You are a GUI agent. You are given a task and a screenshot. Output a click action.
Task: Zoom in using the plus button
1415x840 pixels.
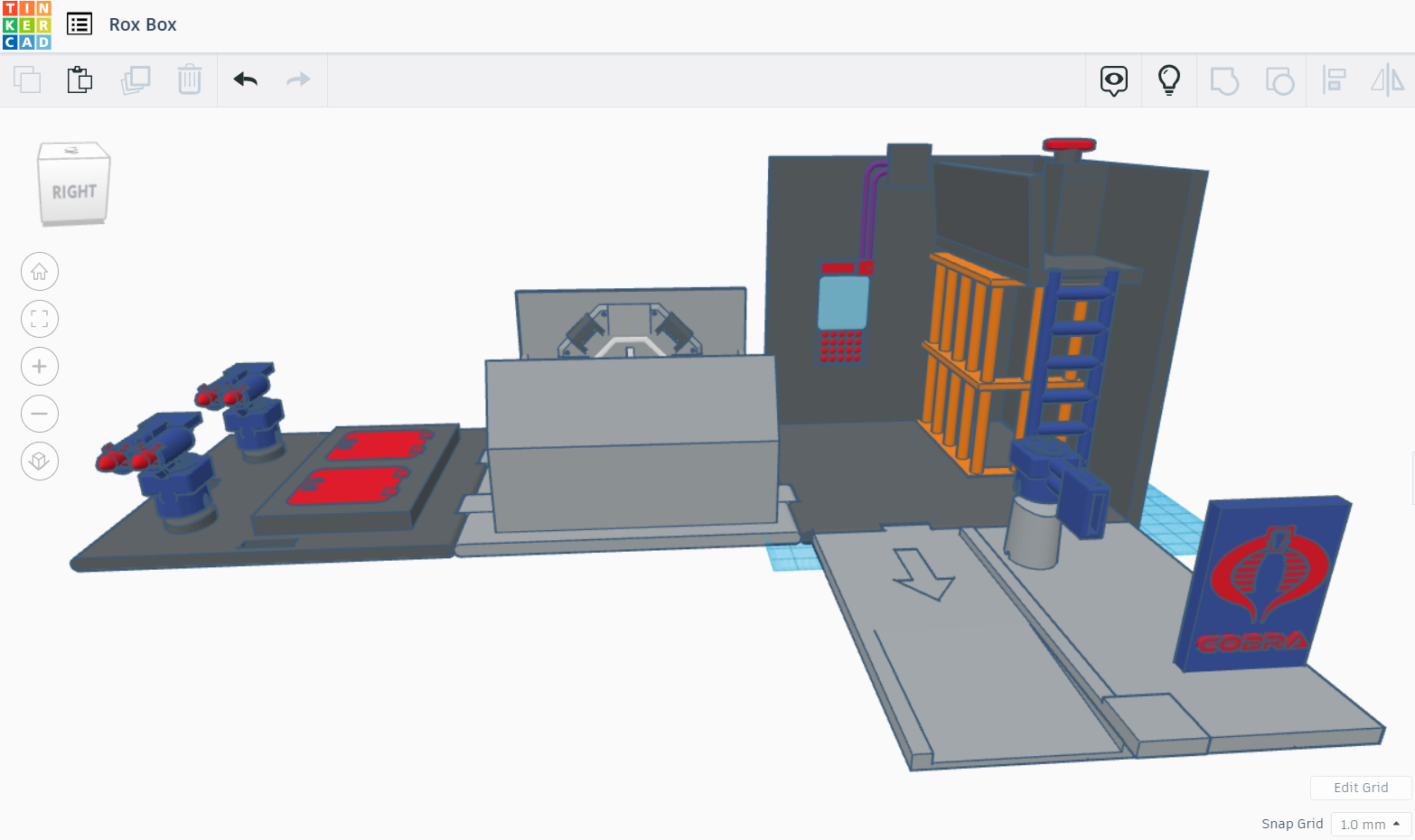tap(39, 366)
